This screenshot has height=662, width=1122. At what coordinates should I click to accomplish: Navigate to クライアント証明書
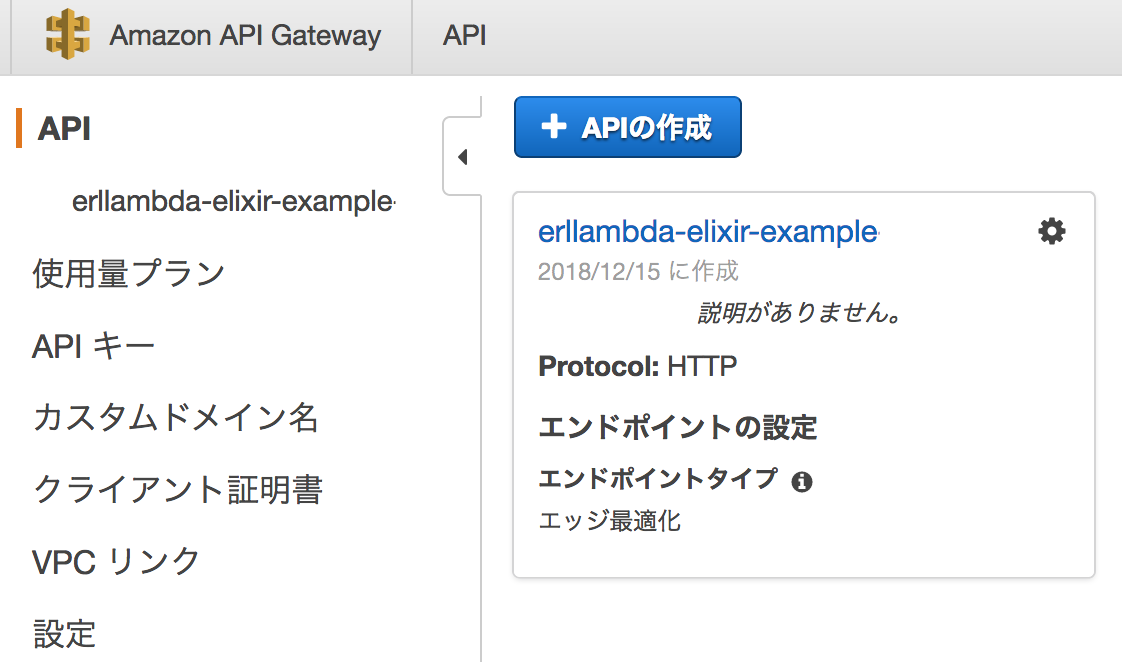pyautogui.click(x=178, y=490)
